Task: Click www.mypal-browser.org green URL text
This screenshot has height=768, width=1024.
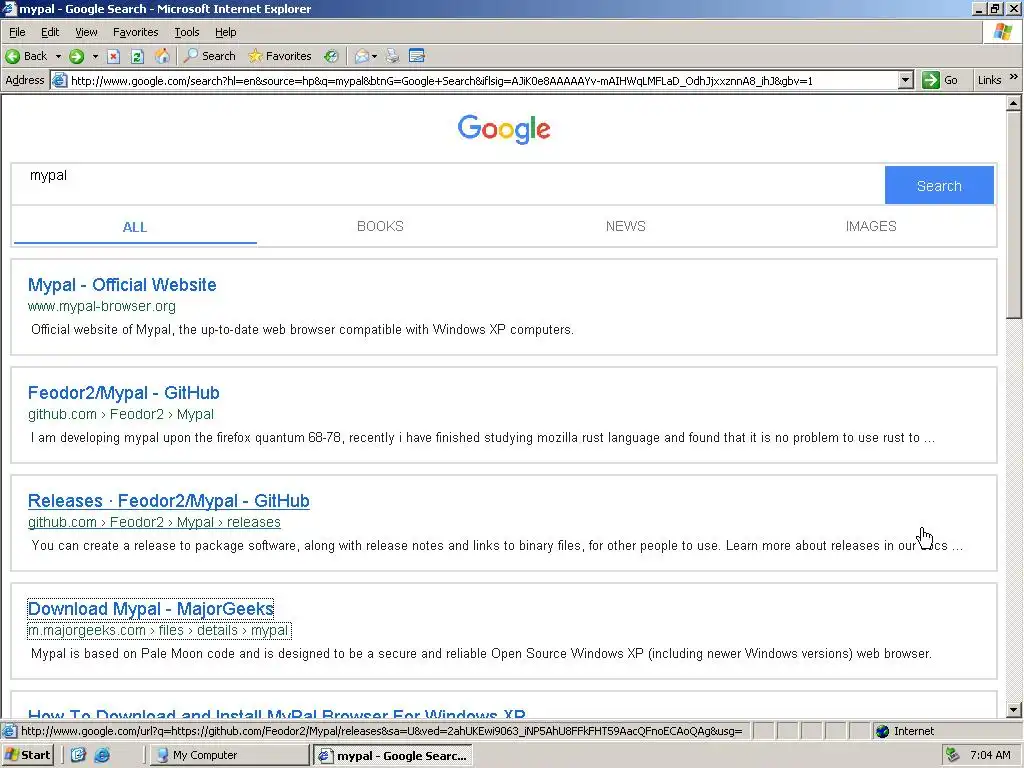Action: [102, 306]
